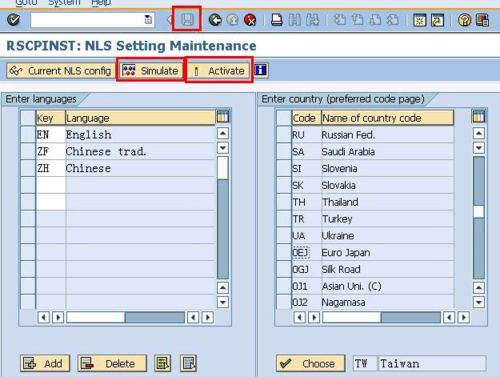Click Name of country code header
This screenshot has width=500, height=377.
pyautogui.click(x=387, y=118)
